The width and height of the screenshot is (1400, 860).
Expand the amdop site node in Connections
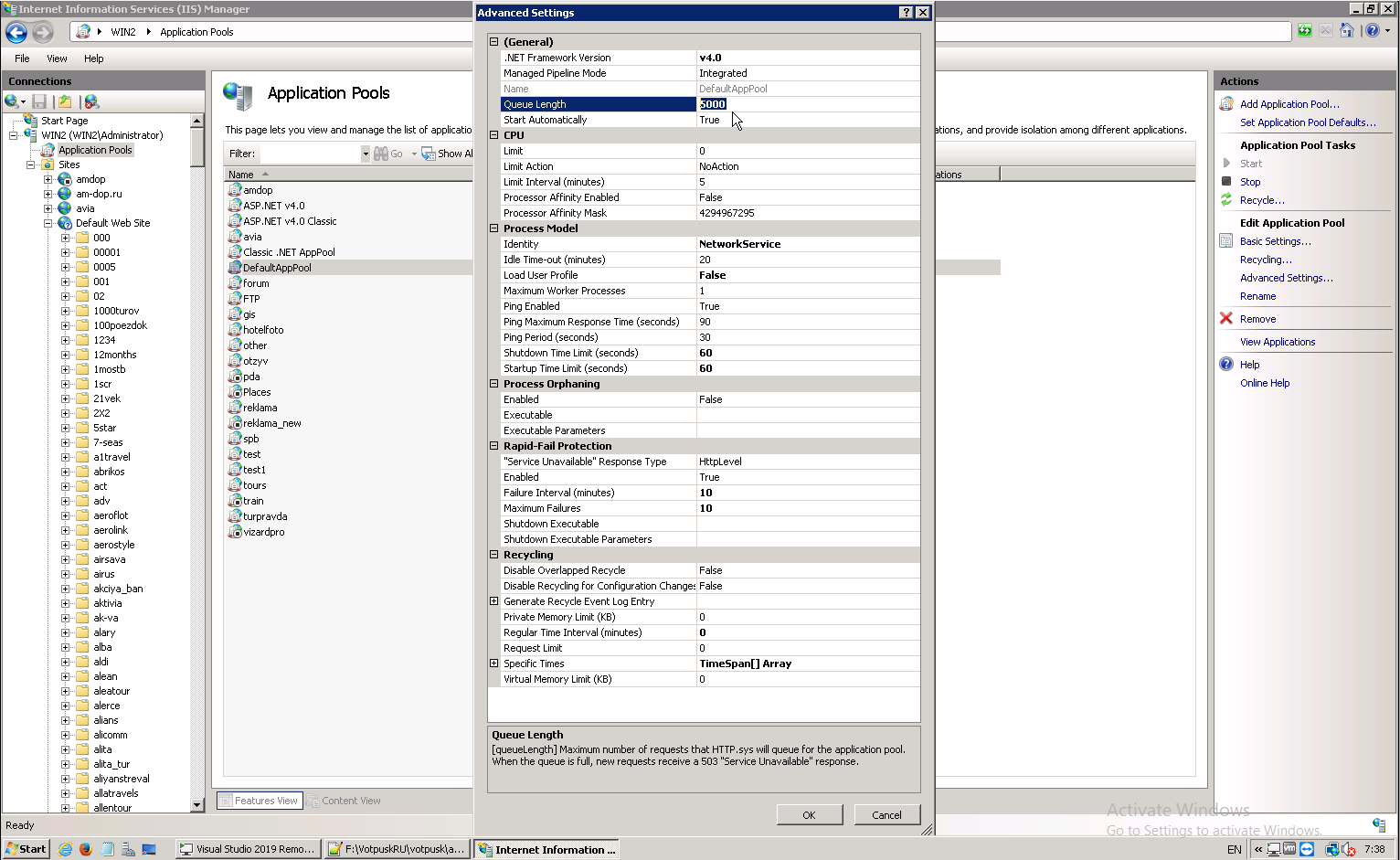coord(48,179)
